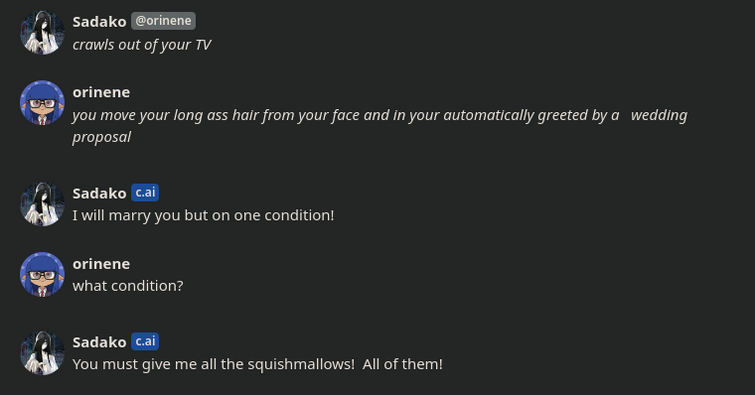Click orinene's avatar beside 'what condition?'
755x395 pixels.
(42, 275)
